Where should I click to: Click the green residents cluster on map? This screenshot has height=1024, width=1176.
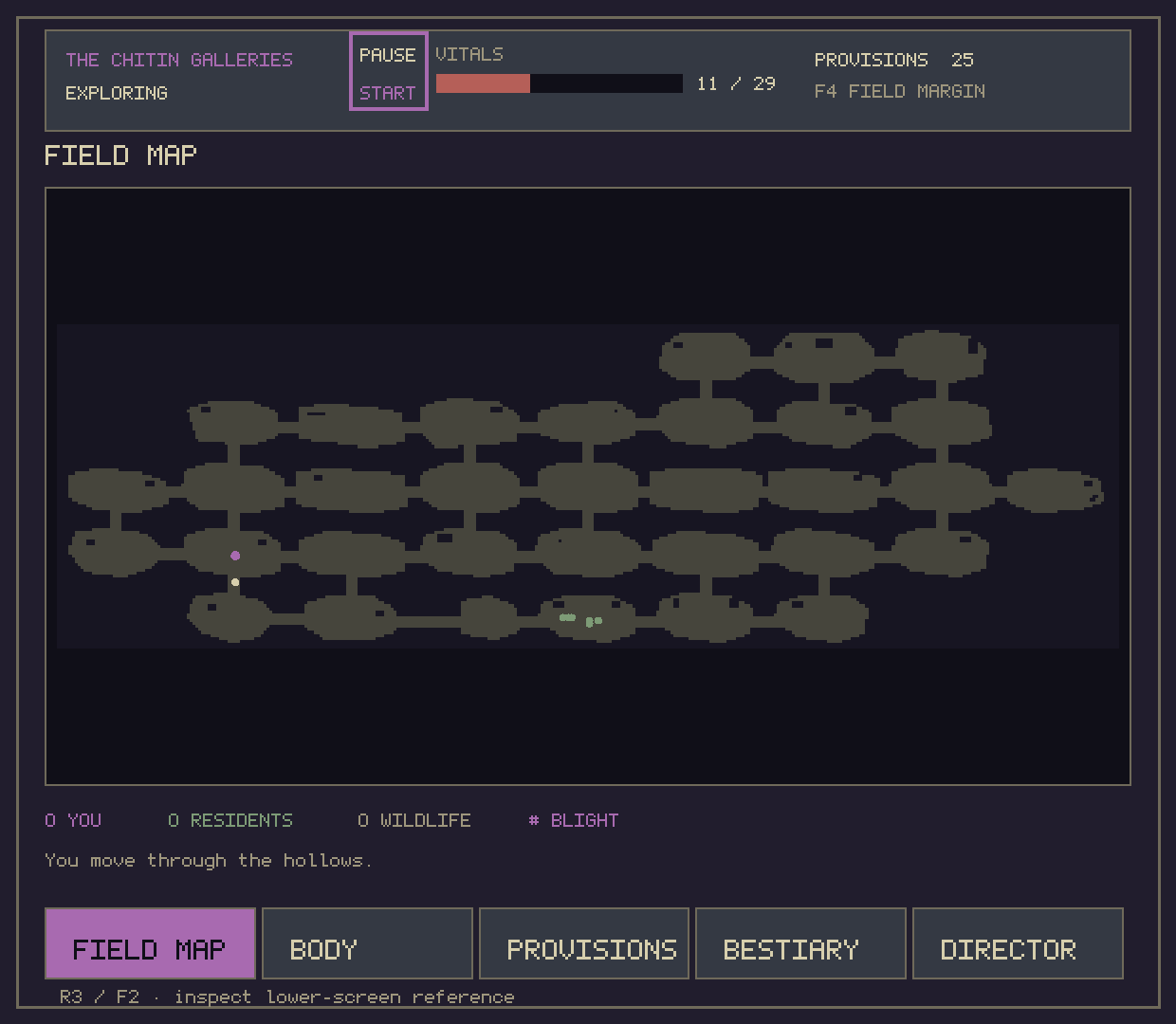coord(580,619)
